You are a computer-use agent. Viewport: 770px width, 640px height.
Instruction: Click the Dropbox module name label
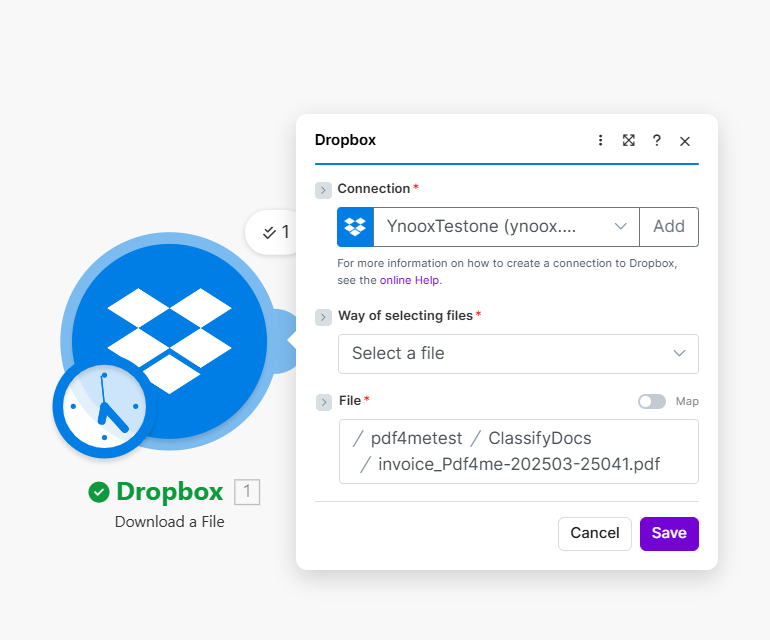[x=169, y=491]
